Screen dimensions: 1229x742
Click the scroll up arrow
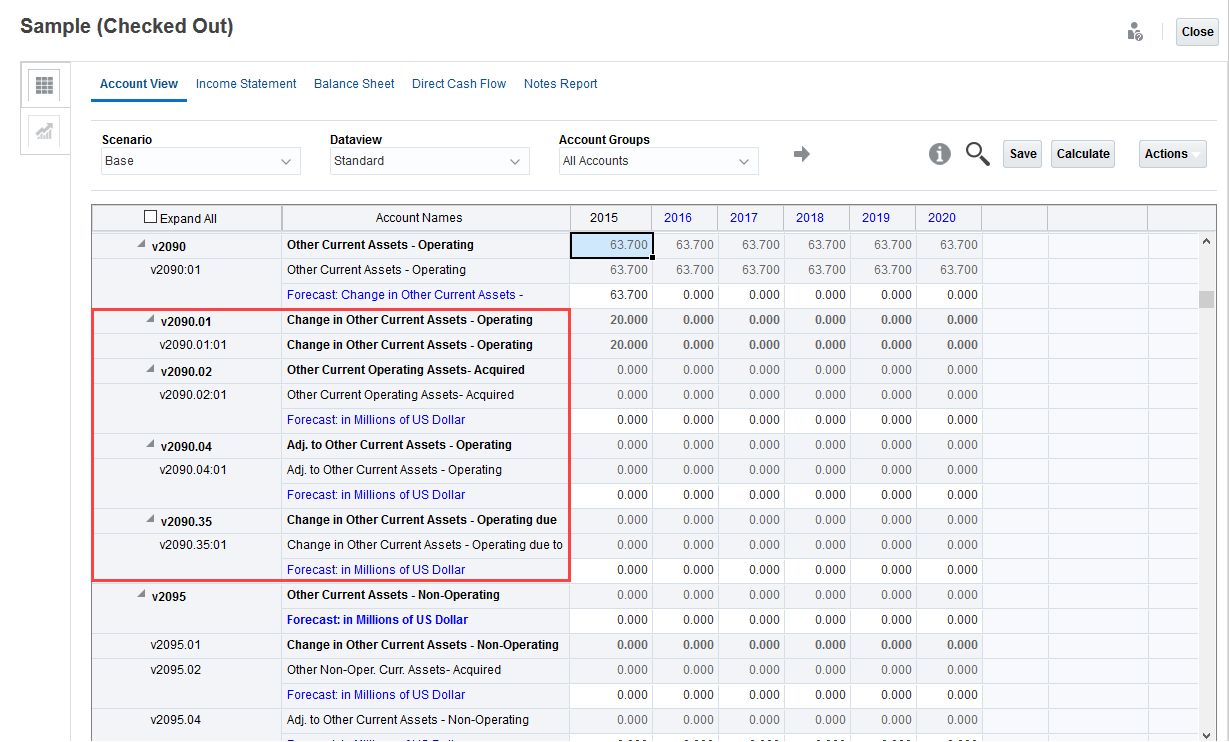coord(1205,242)
